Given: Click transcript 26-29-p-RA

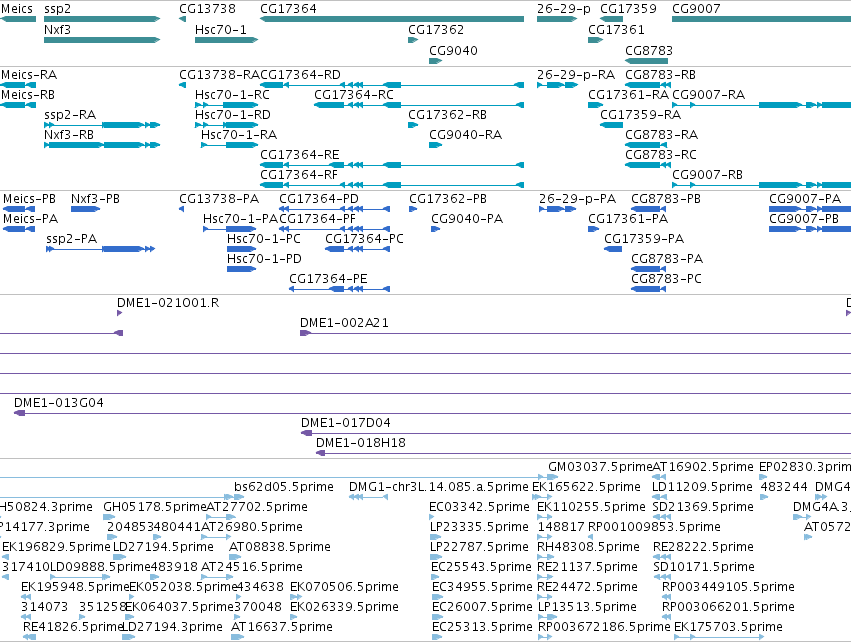Looking at the screenshot, I should pos(576,75).
